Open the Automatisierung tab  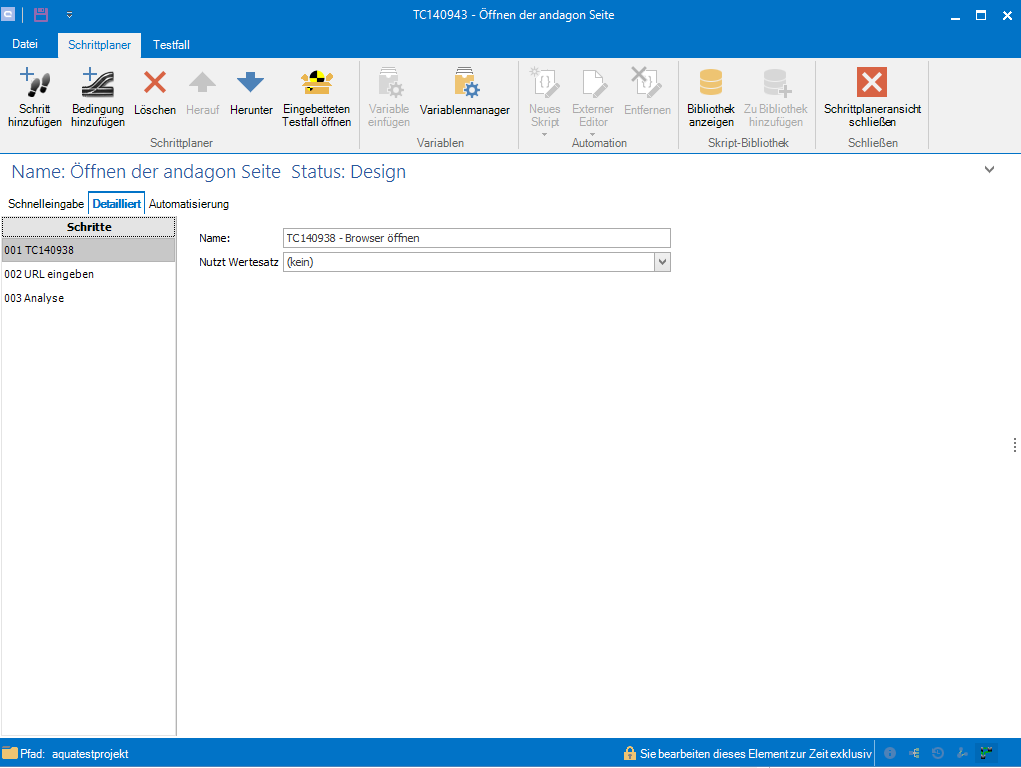(189, 204)
